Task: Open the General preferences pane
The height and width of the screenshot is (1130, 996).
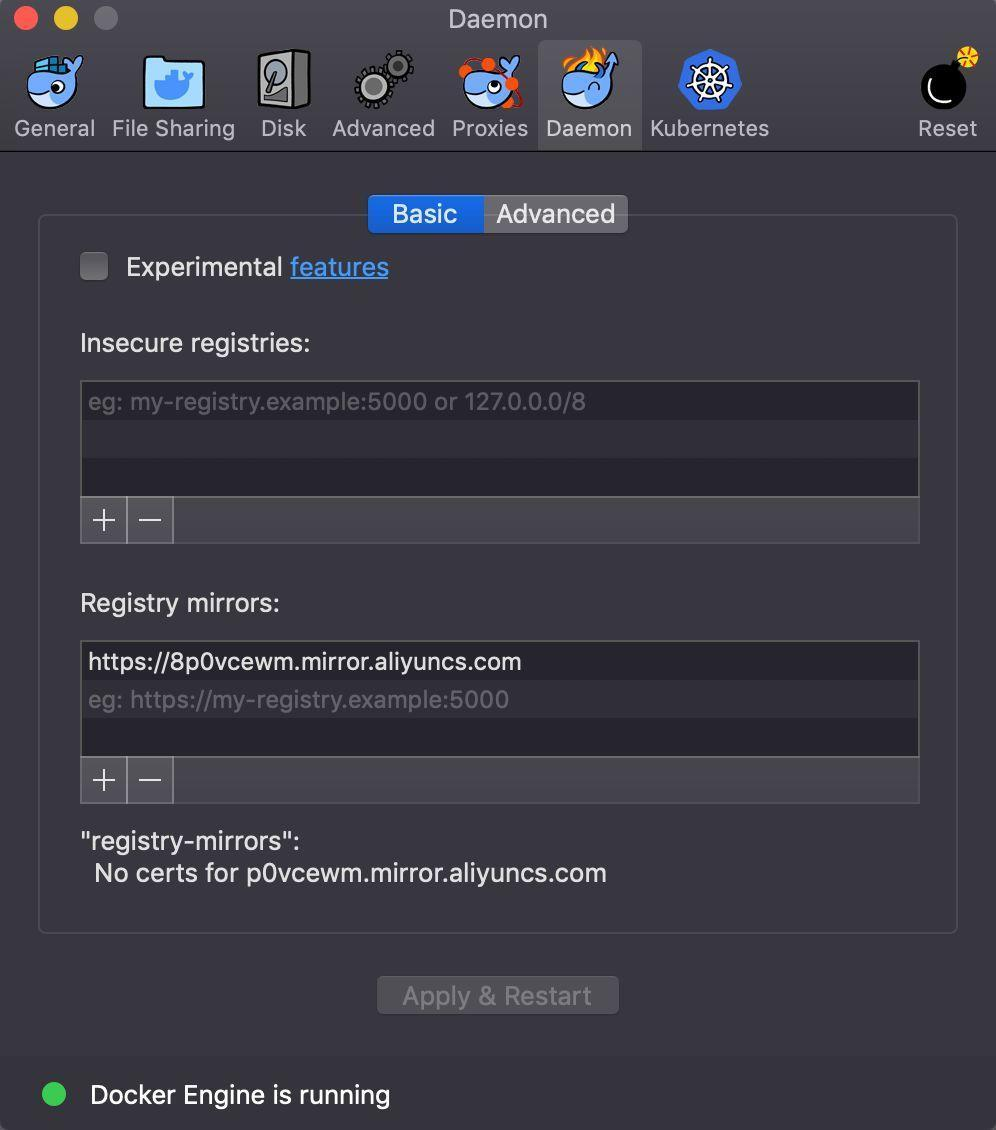Action: [x=55, y=97]
